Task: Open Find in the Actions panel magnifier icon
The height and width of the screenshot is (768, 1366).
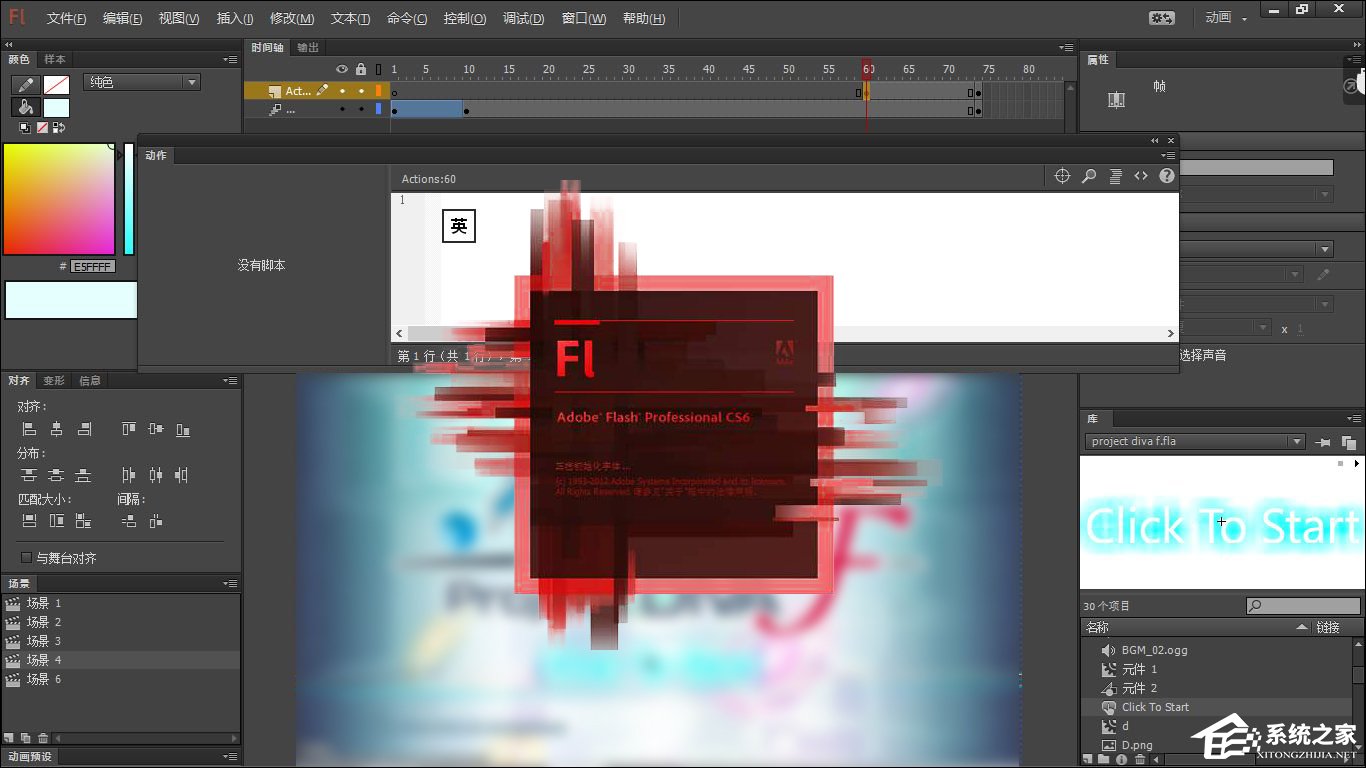Action: click(x=1089, y=175)
